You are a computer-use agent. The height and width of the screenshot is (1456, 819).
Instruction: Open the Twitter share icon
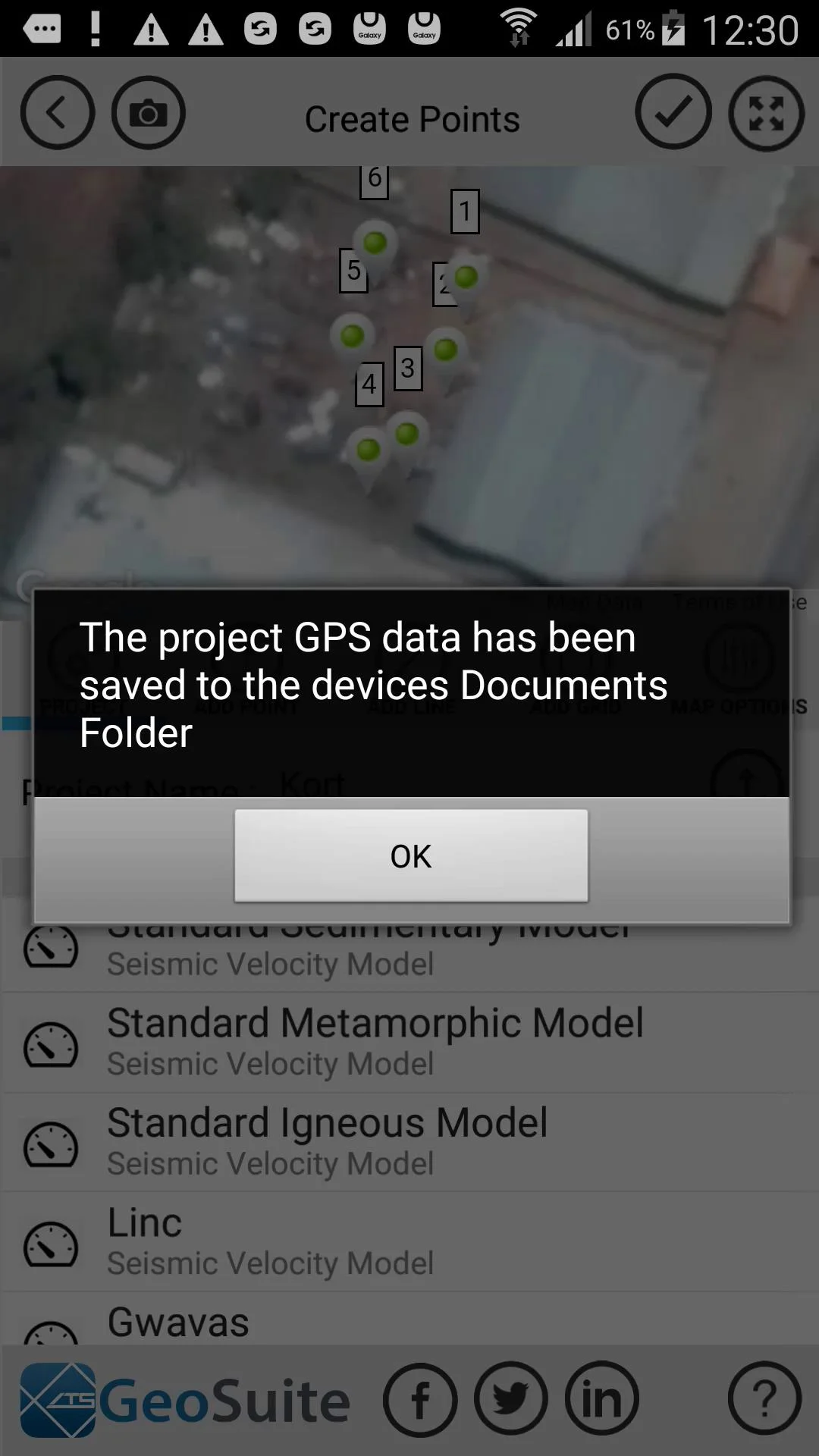pos(511,1399)
